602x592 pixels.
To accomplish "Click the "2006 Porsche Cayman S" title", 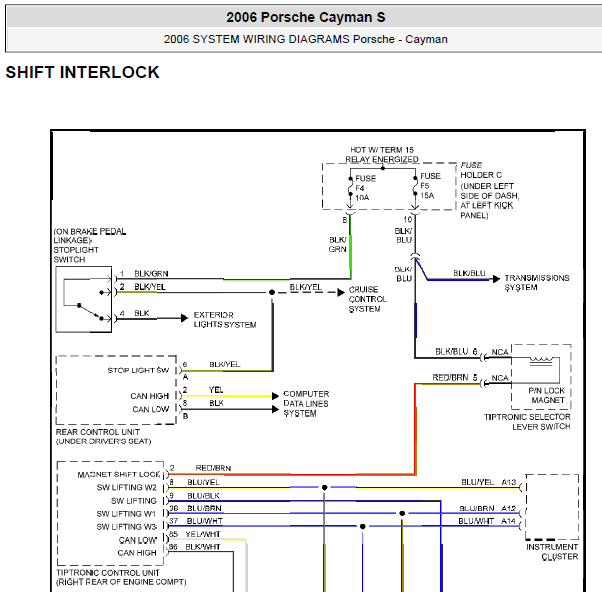I will tap(306, 17).
